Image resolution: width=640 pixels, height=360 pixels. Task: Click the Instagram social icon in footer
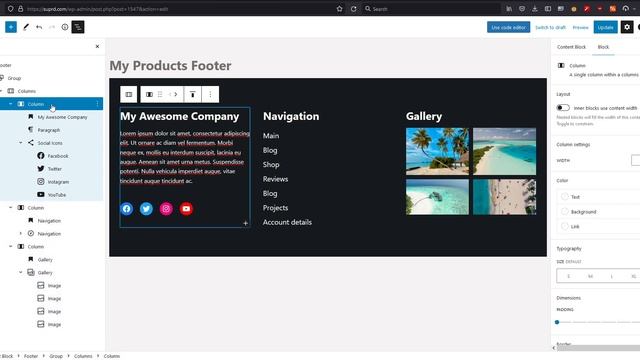point(166,209)
